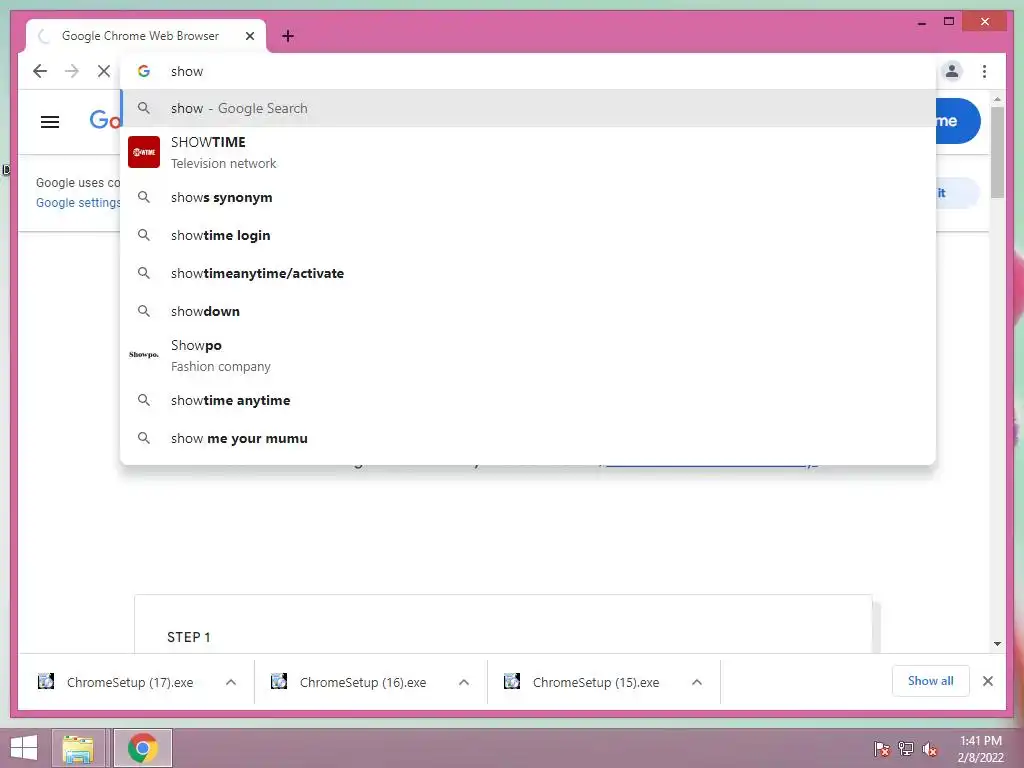Click the search icon beside "showdown"
Viewport: 1024px width, 768px height.
coord(144,311)
